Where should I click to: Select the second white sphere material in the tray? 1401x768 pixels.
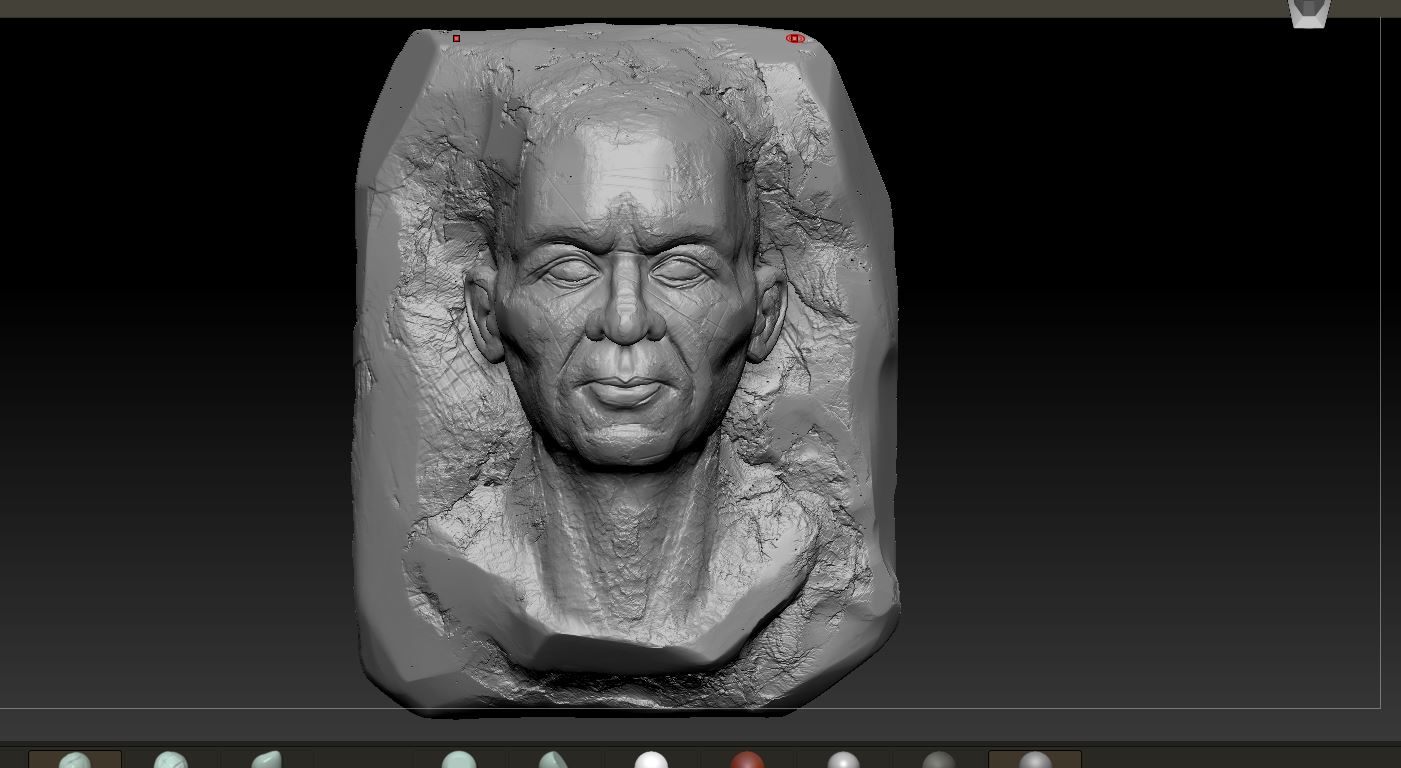click(845, 760)
